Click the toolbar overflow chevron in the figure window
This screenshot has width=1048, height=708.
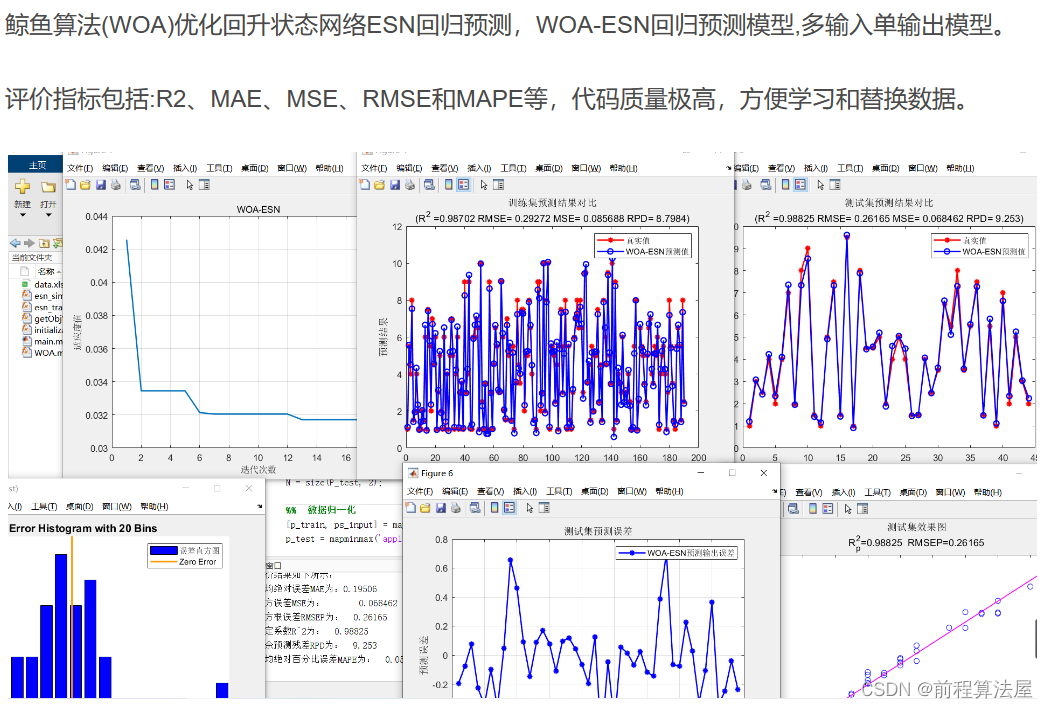click(776, 489)
